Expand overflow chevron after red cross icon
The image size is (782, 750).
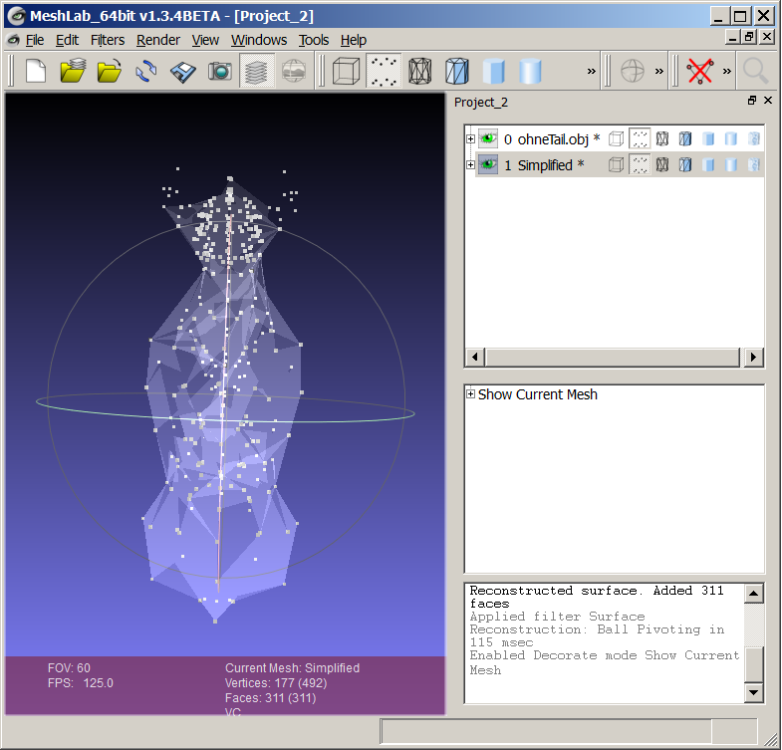(x=727, y=71)
